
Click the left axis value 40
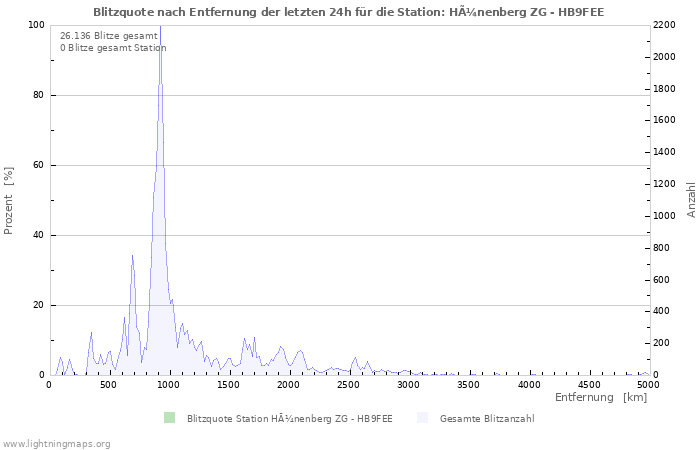(x=39, y=235)
